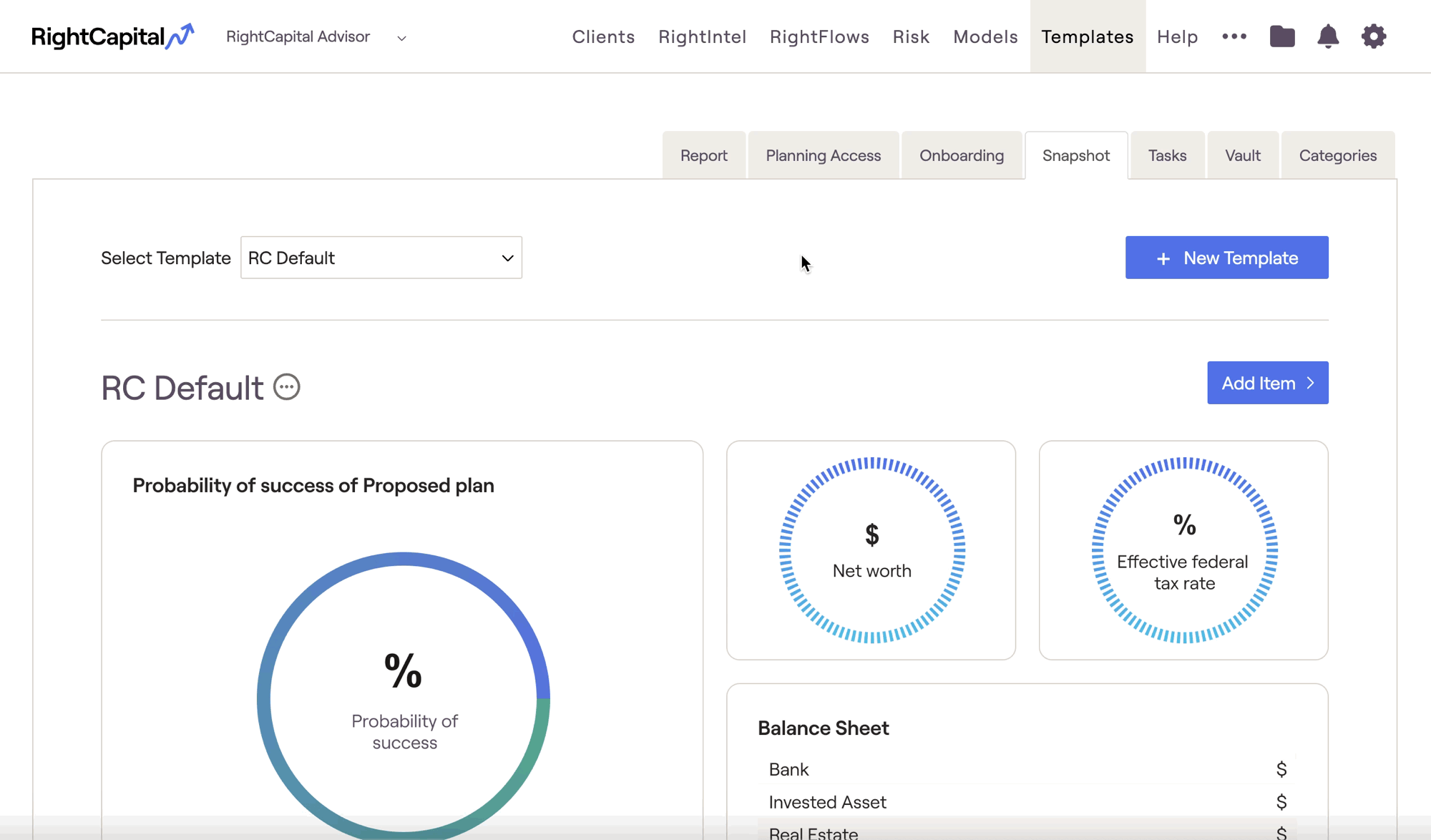This screenshot has width=1431, height=840.
Task: Click the Invested Asset row
Action: click(x=1027, y=802)
